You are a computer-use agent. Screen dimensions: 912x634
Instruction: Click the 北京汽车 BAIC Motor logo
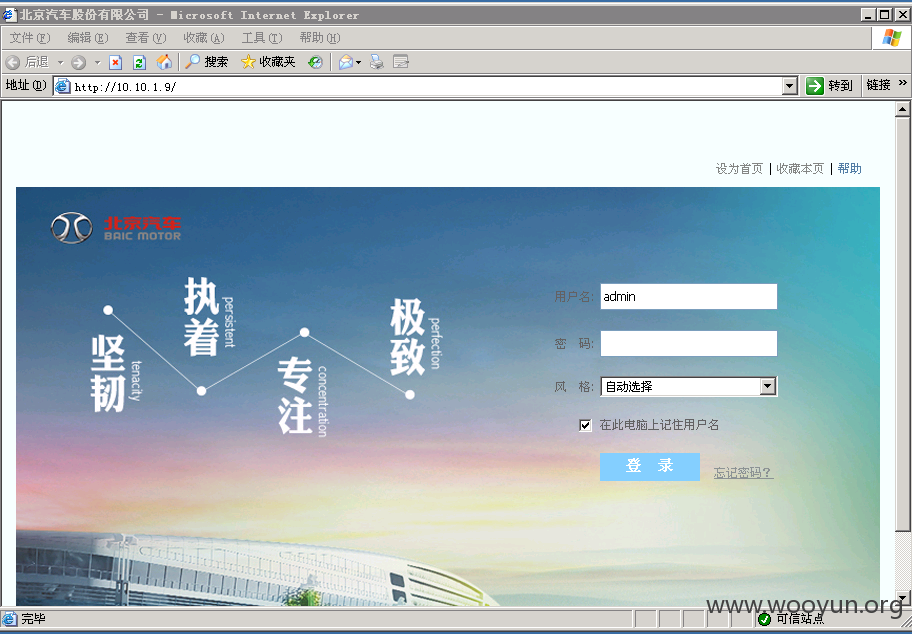(116, 227)
